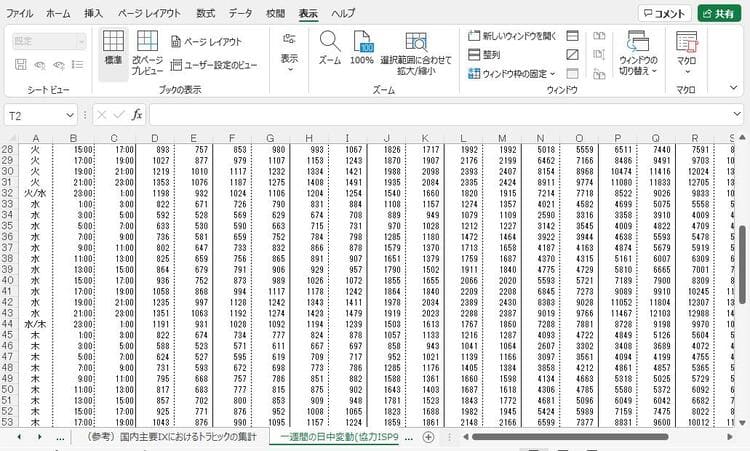Click horizontal scrollbar right arrow
This screenshot has width=750, height=451.
pyautogui.click(x=730, y=437)
